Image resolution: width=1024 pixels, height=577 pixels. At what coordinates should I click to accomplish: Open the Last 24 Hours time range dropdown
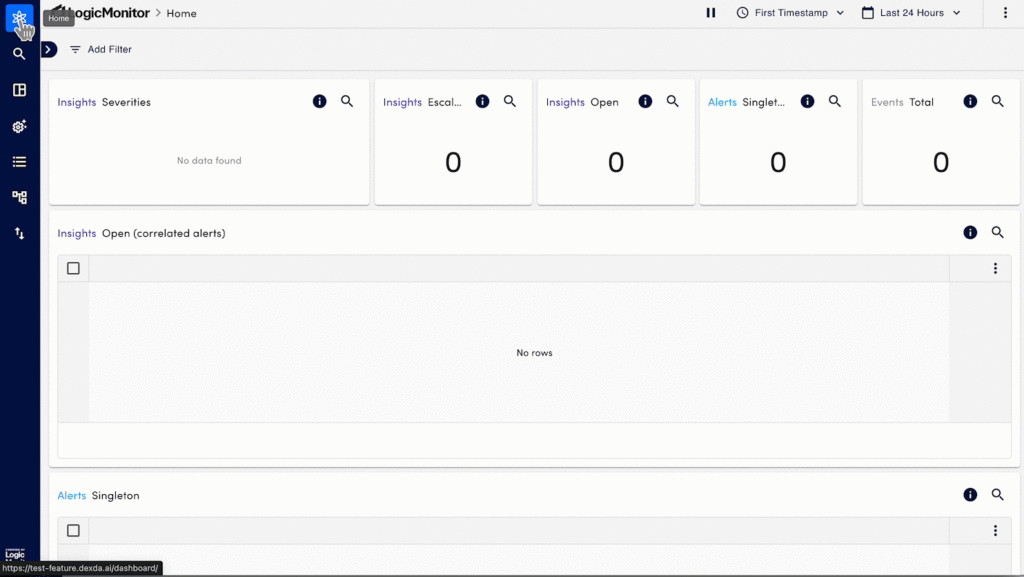point(911,13)
